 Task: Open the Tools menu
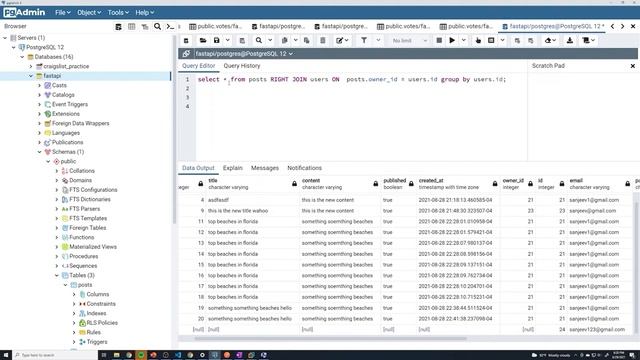point(118,13)
